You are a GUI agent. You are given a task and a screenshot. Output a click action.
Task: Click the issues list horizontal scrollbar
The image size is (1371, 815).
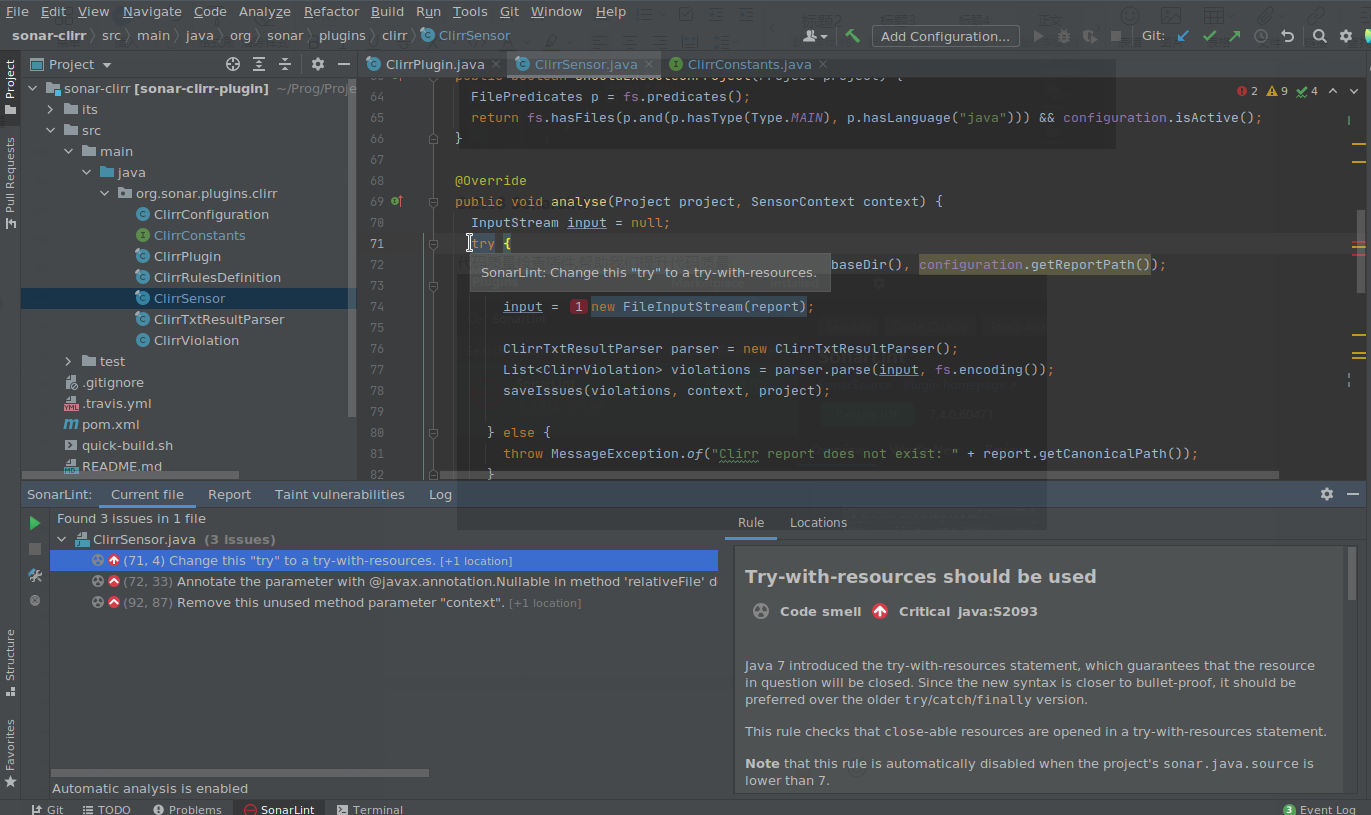tap(240, 772)
